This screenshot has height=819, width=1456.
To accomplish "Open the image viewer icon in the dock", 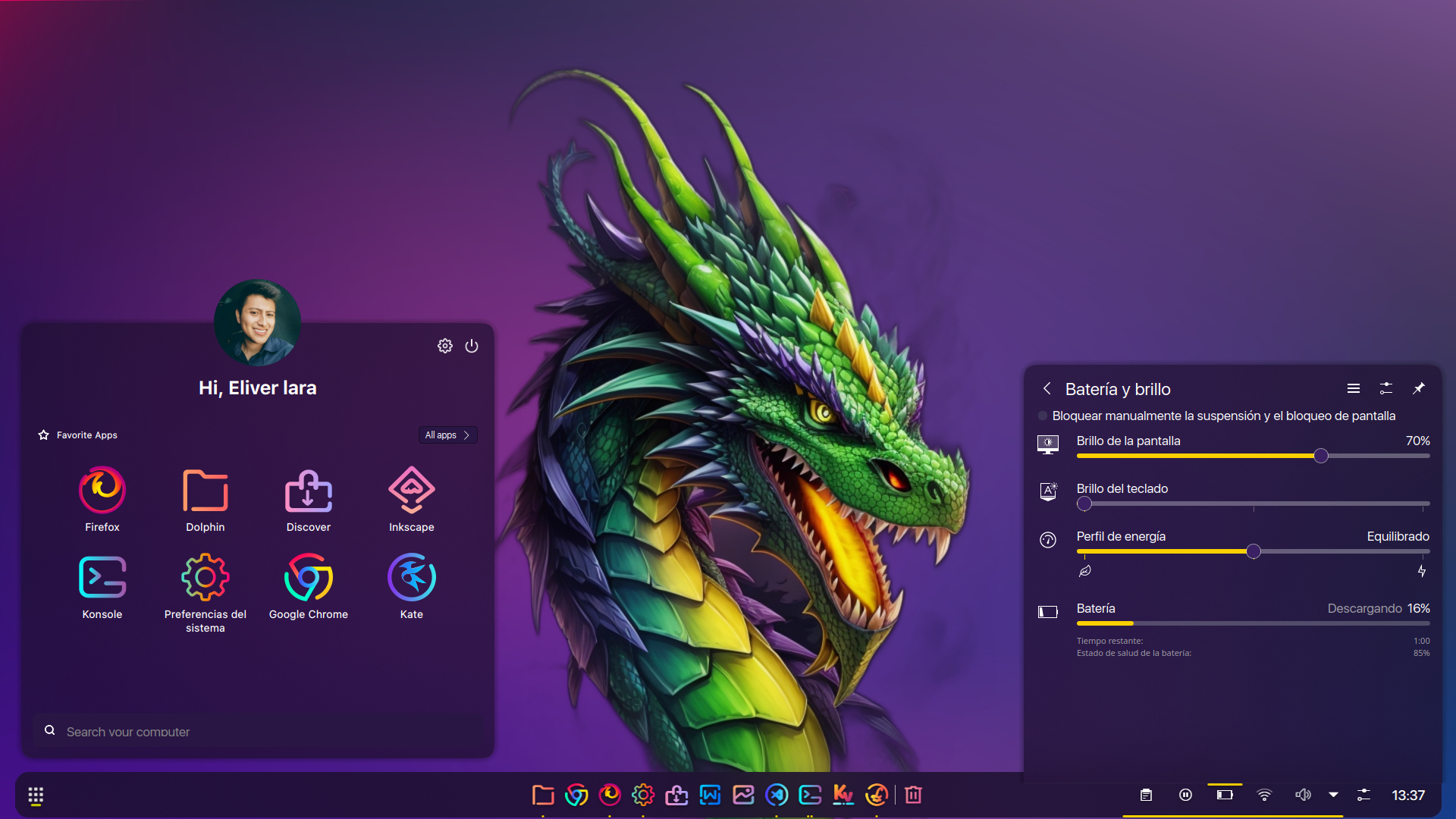I will point(743,795).
